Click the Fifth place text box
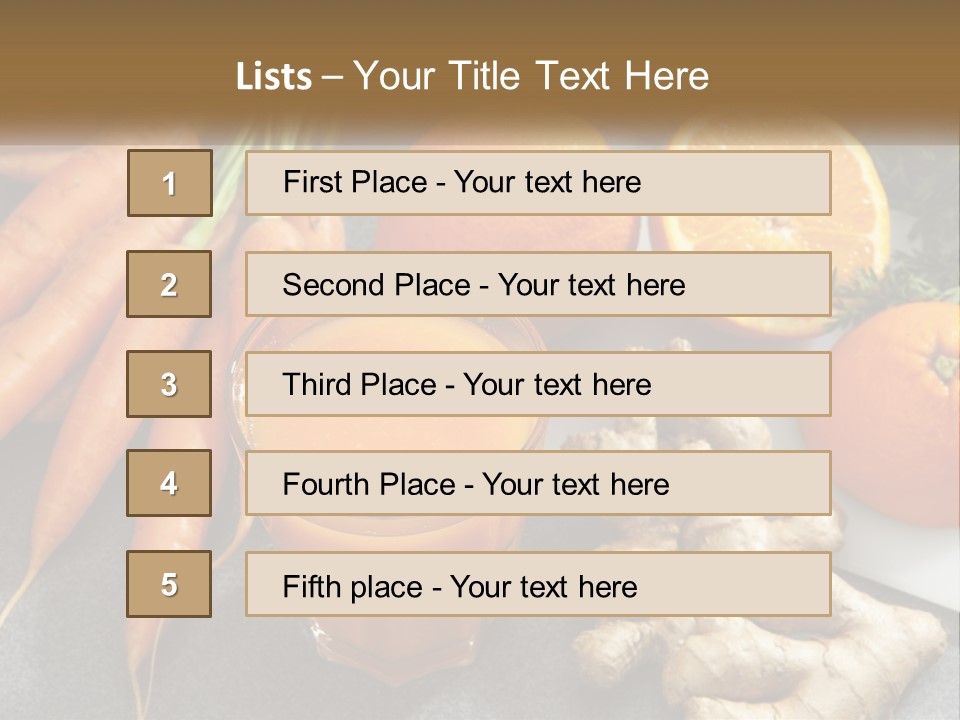The image size is (960, 720). pyautogui.click(x=538, y=584)
